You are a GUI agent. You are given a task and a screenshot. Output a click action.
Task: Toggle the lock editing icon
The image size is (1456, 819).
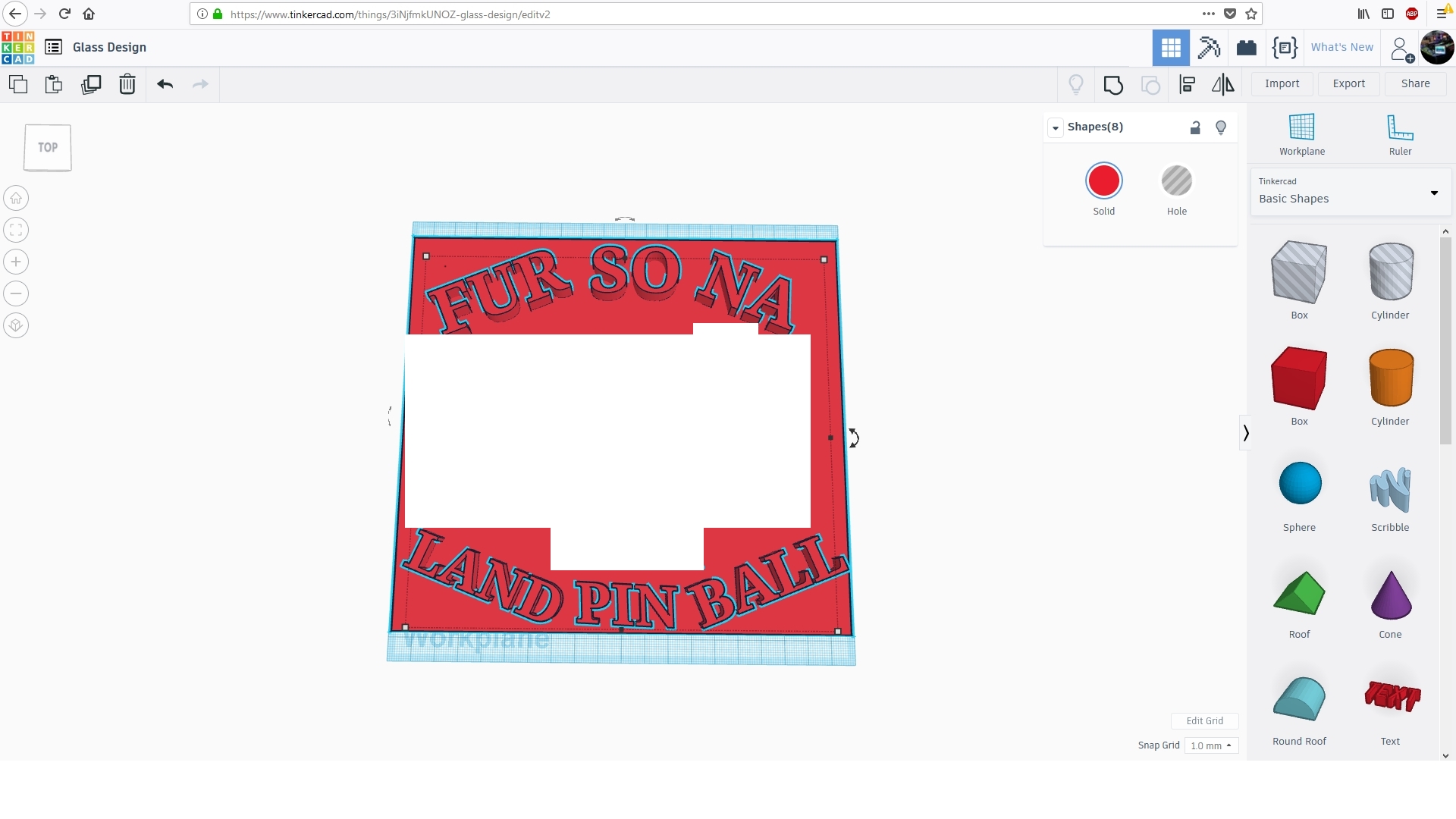tap(1195, 127)
